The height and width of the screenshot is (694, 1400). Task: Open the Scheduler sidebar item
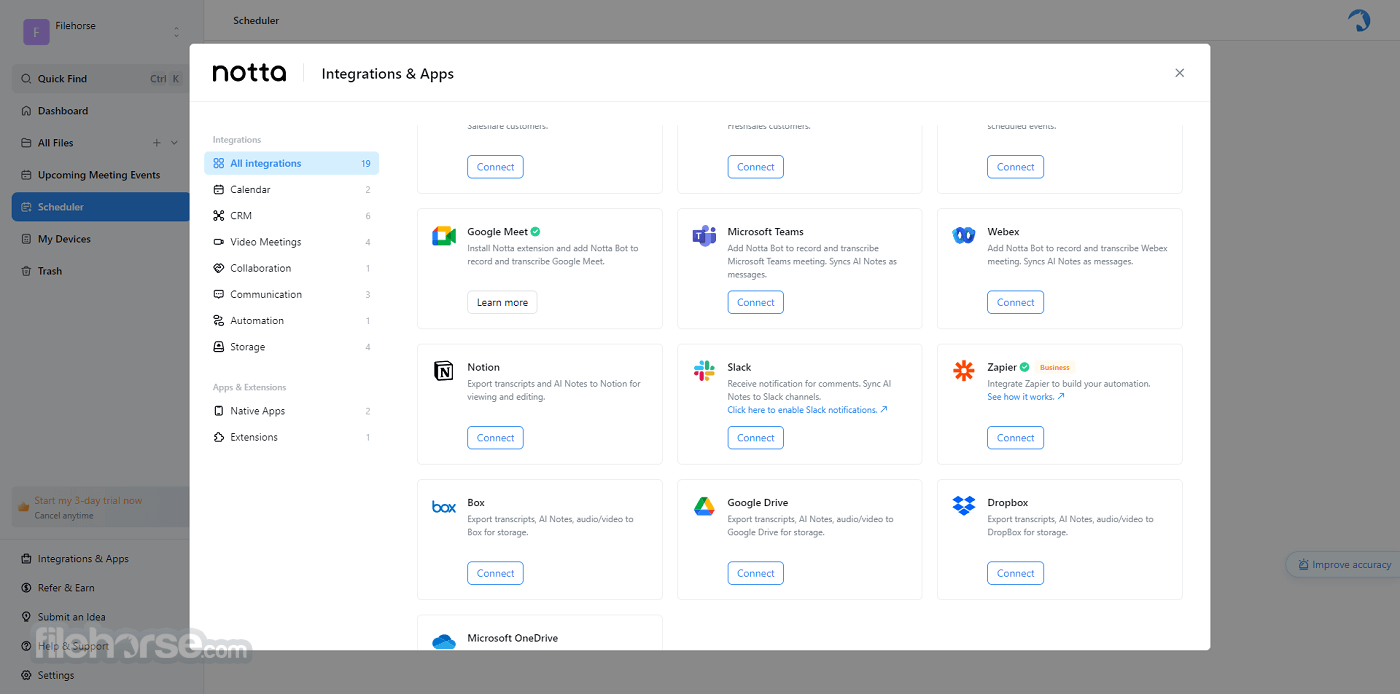pos(100,207)
